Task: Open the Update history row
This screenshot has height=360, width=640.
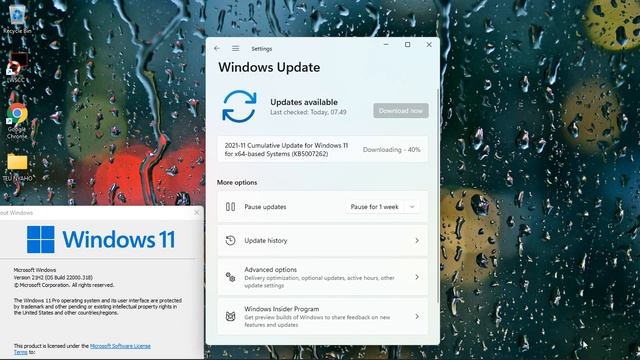Action: click(322, 240)
